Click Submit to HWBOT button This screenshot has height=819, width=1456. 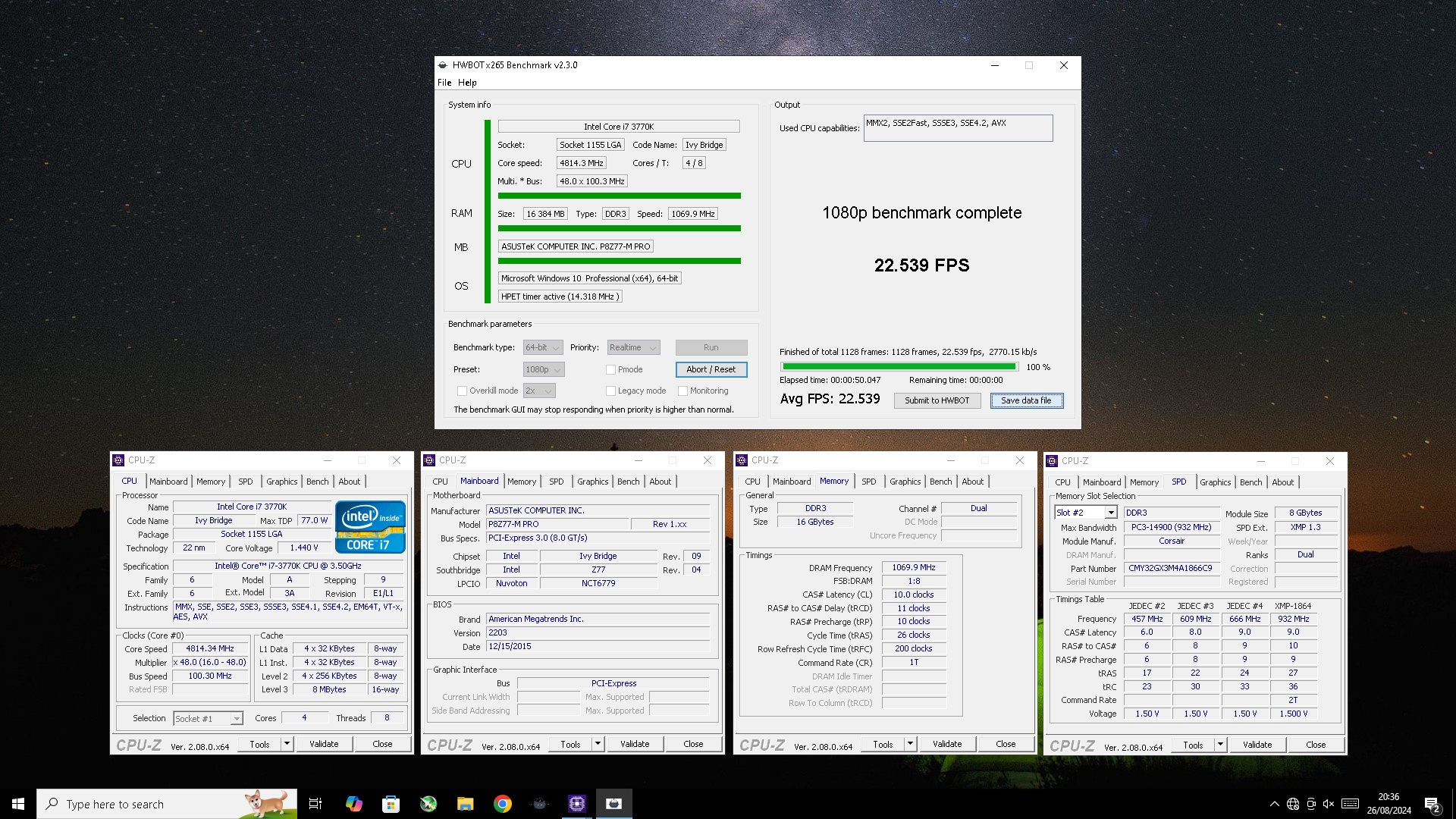click(x=937, y=400)
